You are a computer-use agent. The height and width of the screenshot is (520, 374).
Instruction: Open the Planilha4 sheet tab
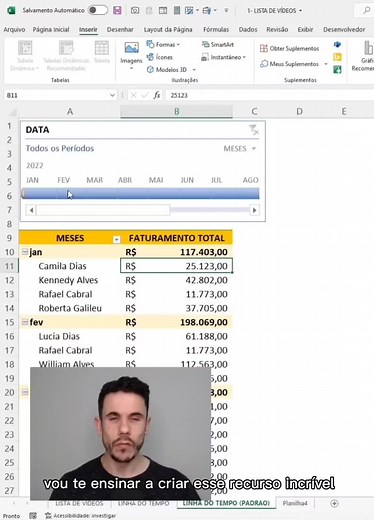tap(295, 503)
